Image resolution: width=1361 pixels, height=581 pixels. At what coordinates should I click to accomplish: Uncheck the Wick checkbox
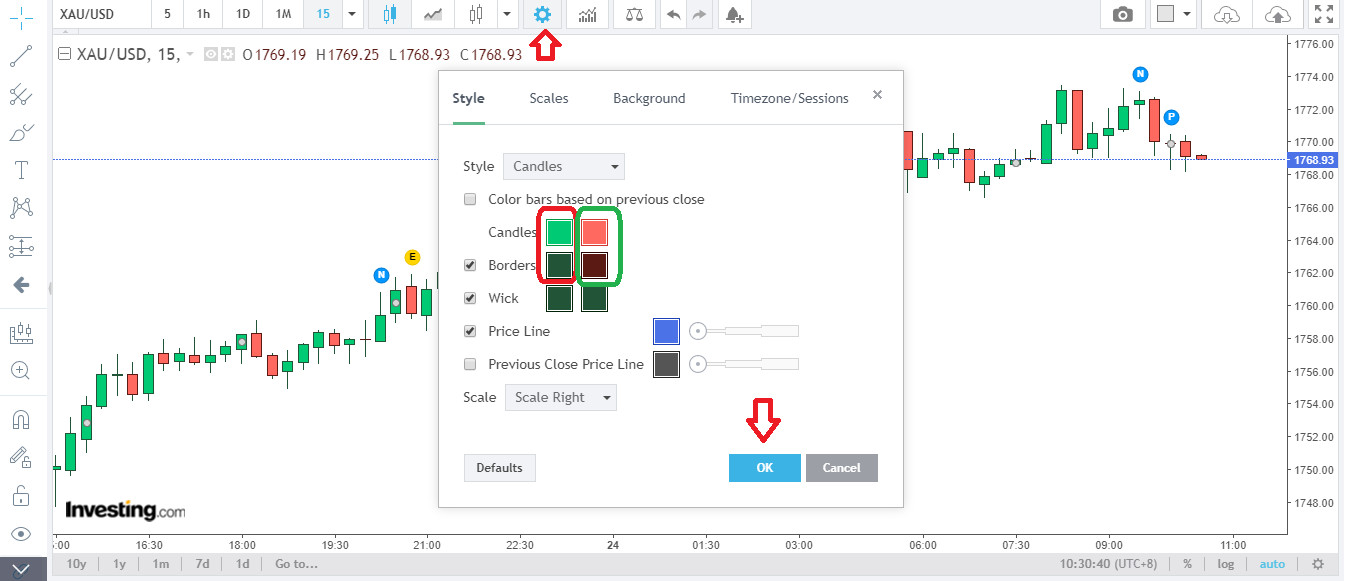coord(470,298)
